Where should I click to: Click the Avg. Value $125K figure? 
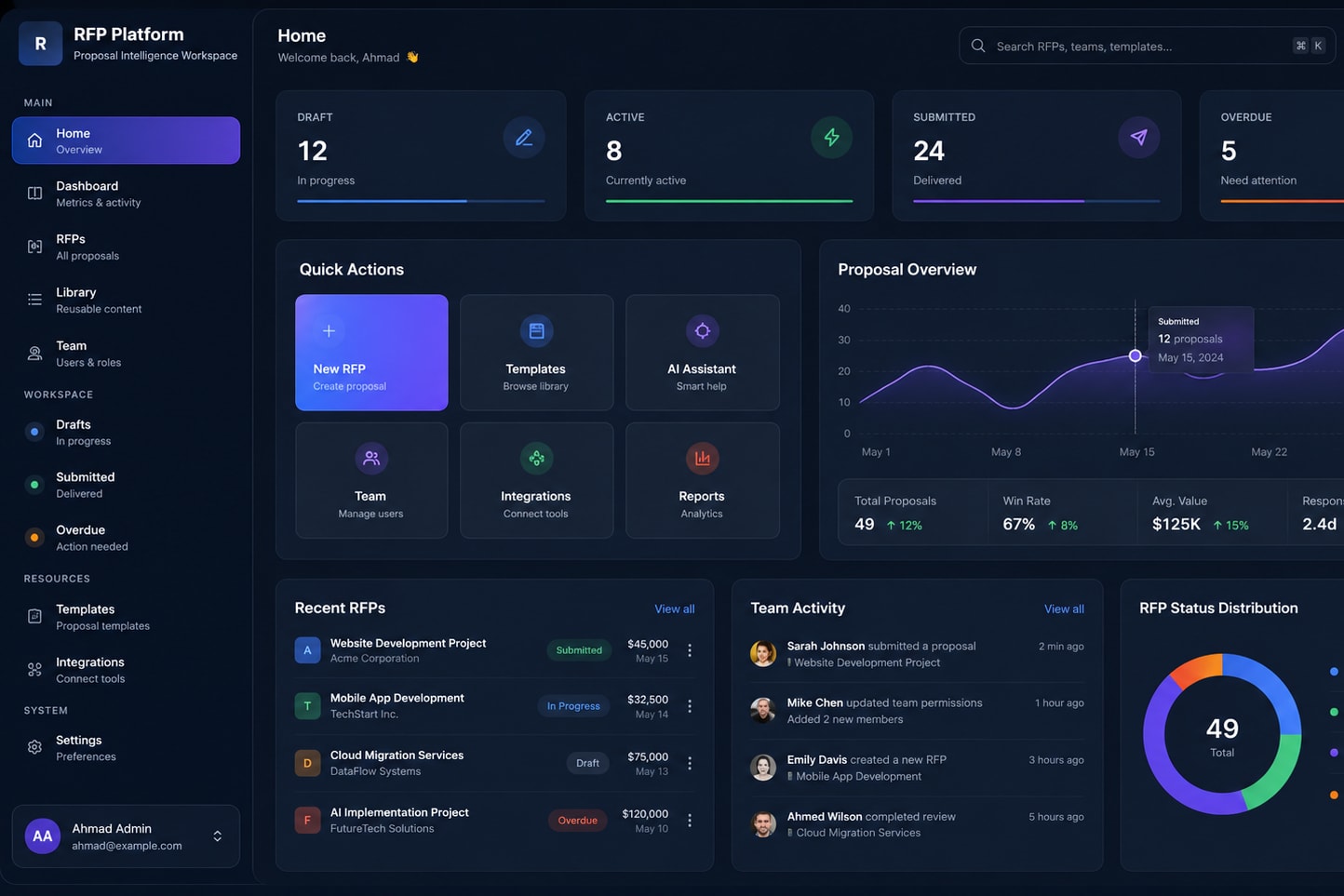pos(1176,525)
